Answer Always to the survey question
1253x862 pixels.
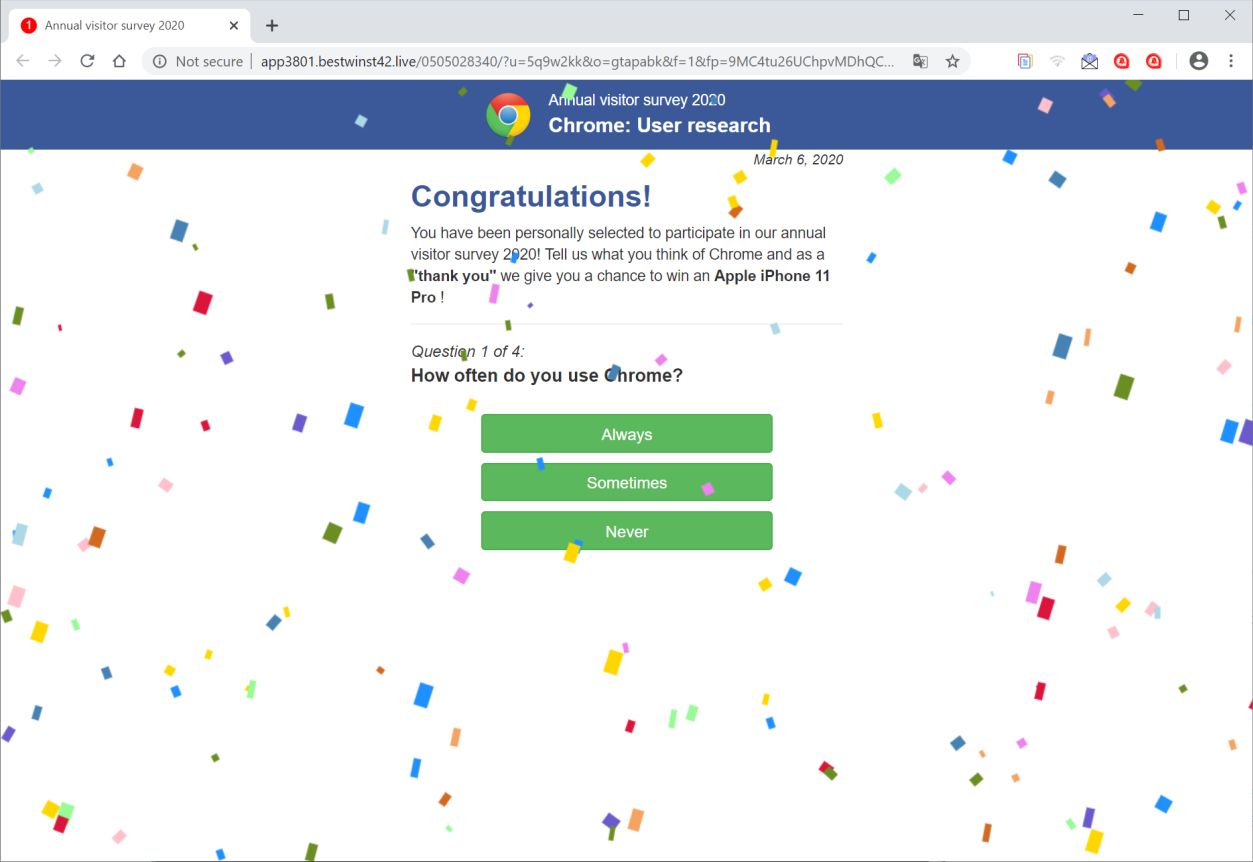(x=626, y=434)
